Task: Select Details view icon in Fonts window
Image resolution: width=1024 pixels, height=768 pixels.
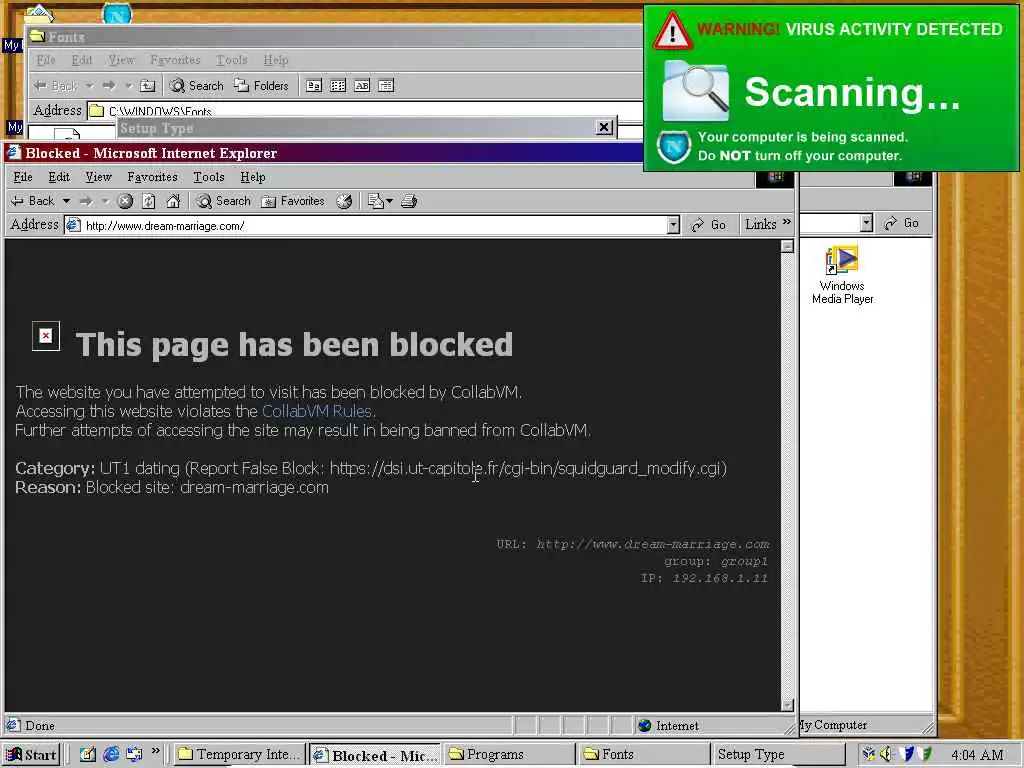Action: tap(386, 86)
